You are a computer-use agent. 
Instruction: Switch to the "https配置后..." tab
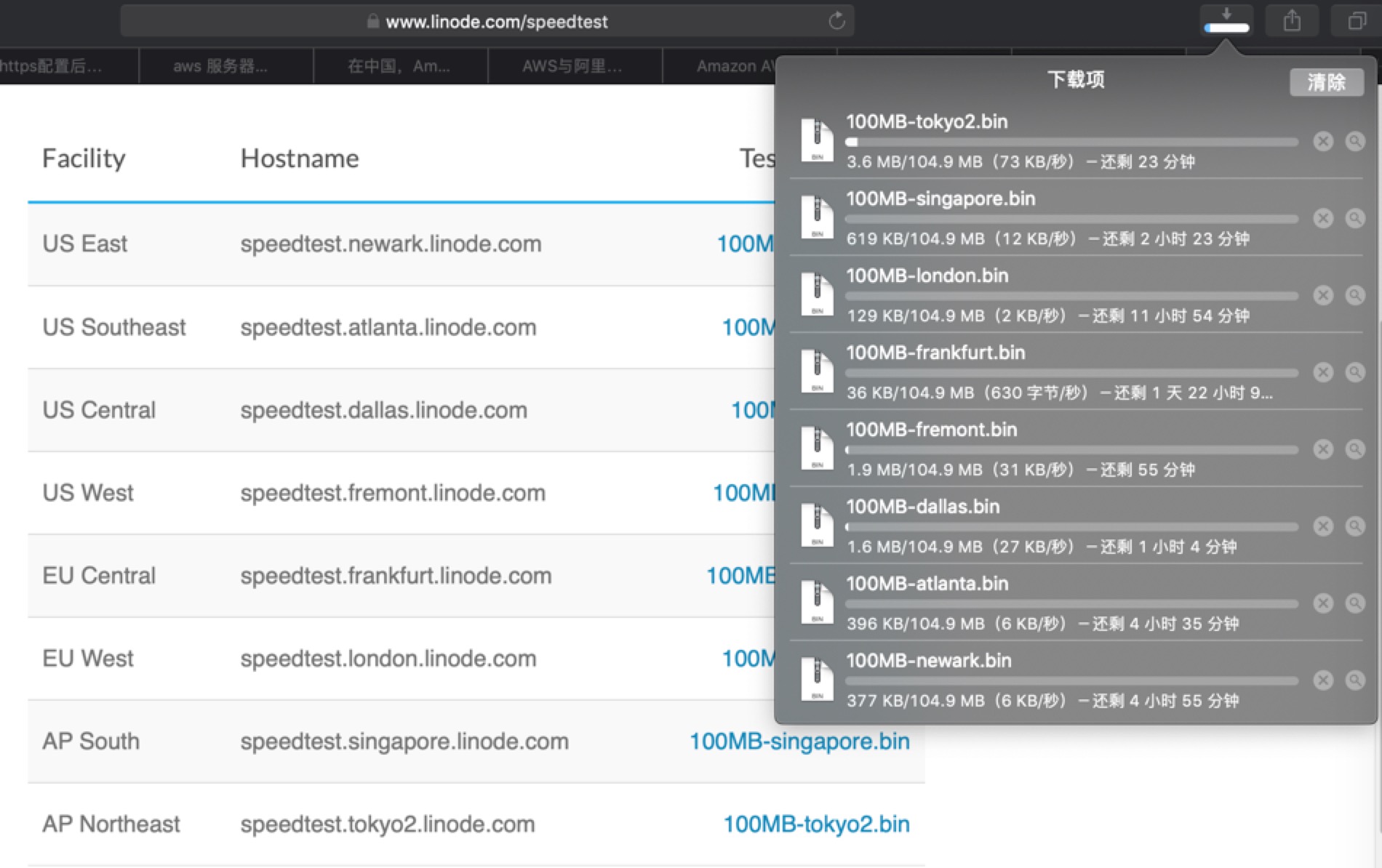68,66
